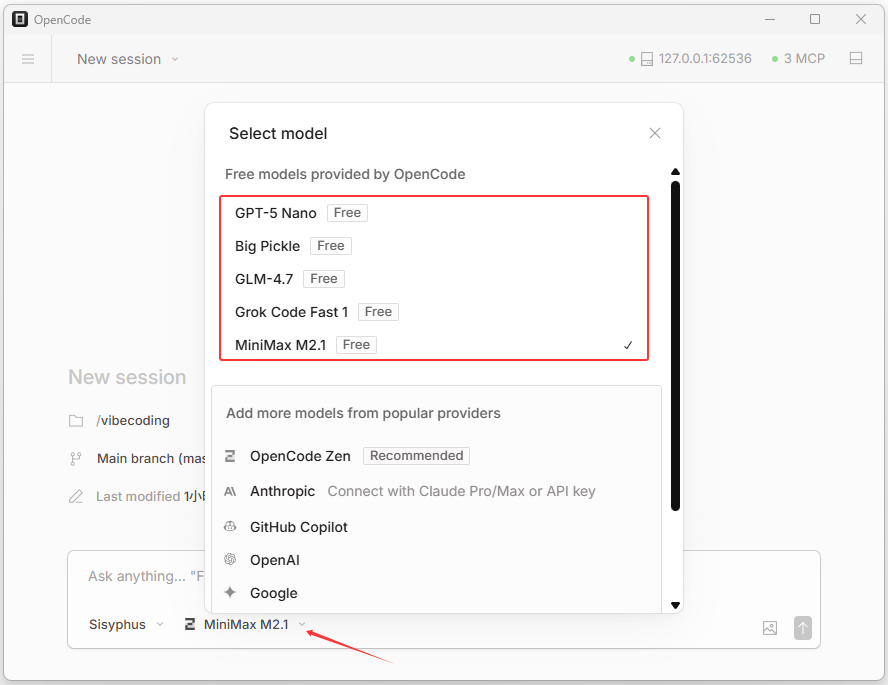The width and height of the screenshot is (888, 685).
Task: Click the Google provider sparkle icon
Action: click(x=230, y=593)
